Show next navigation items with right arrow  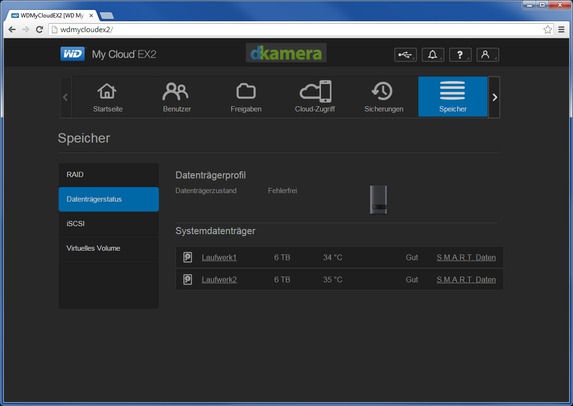click(x=494, y=97)
